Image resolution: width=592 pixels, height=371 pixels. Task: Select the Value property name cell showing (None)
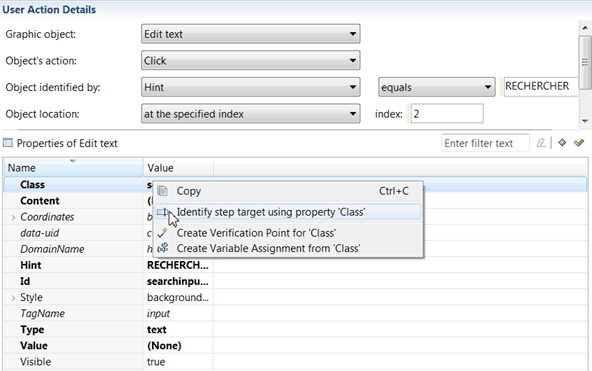point(73,346)
